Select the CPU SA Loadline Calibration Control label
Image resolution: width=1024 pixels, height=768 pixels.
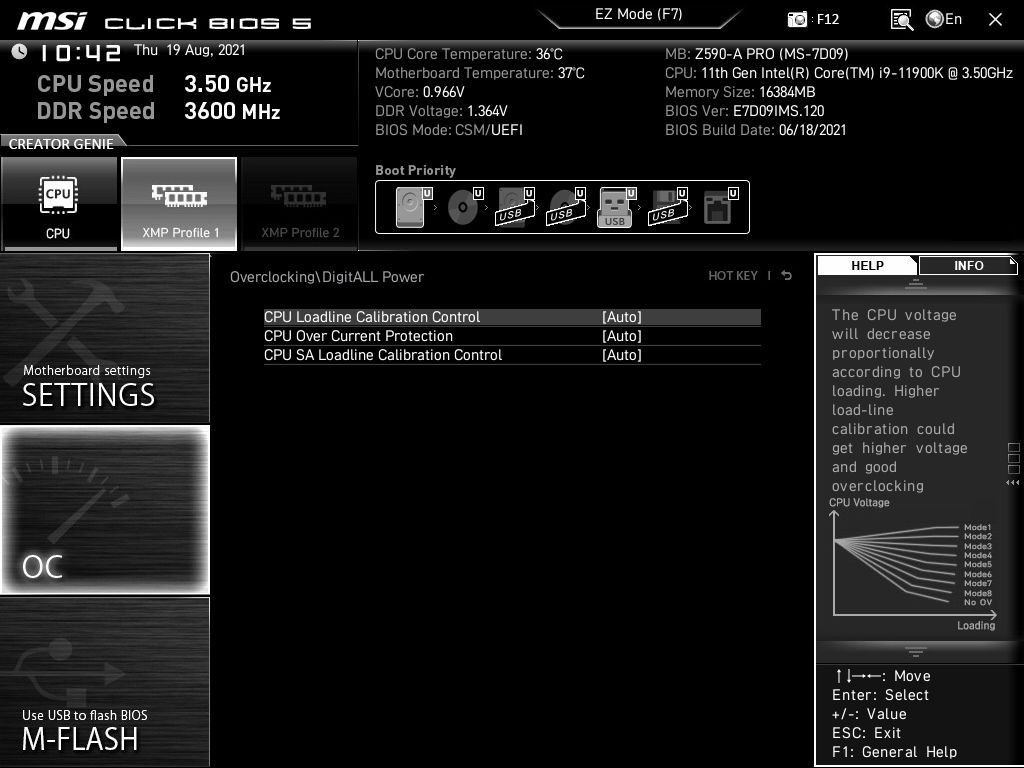click(x=383, y=355)
